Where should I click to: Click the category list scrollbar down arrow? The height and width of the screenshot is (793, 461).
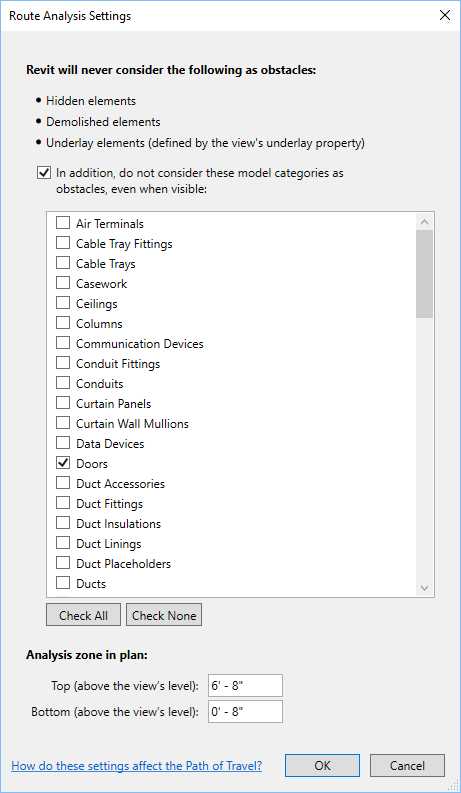pyautogui.click(x=425, y=588)
